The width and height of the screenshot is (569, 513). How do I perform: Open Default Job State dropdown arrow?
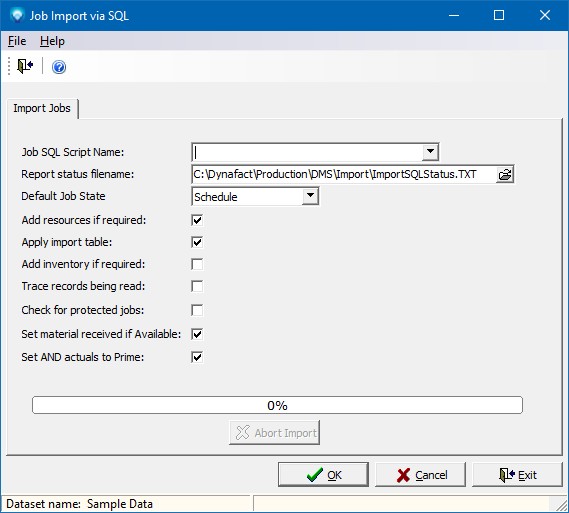(310, 196)
